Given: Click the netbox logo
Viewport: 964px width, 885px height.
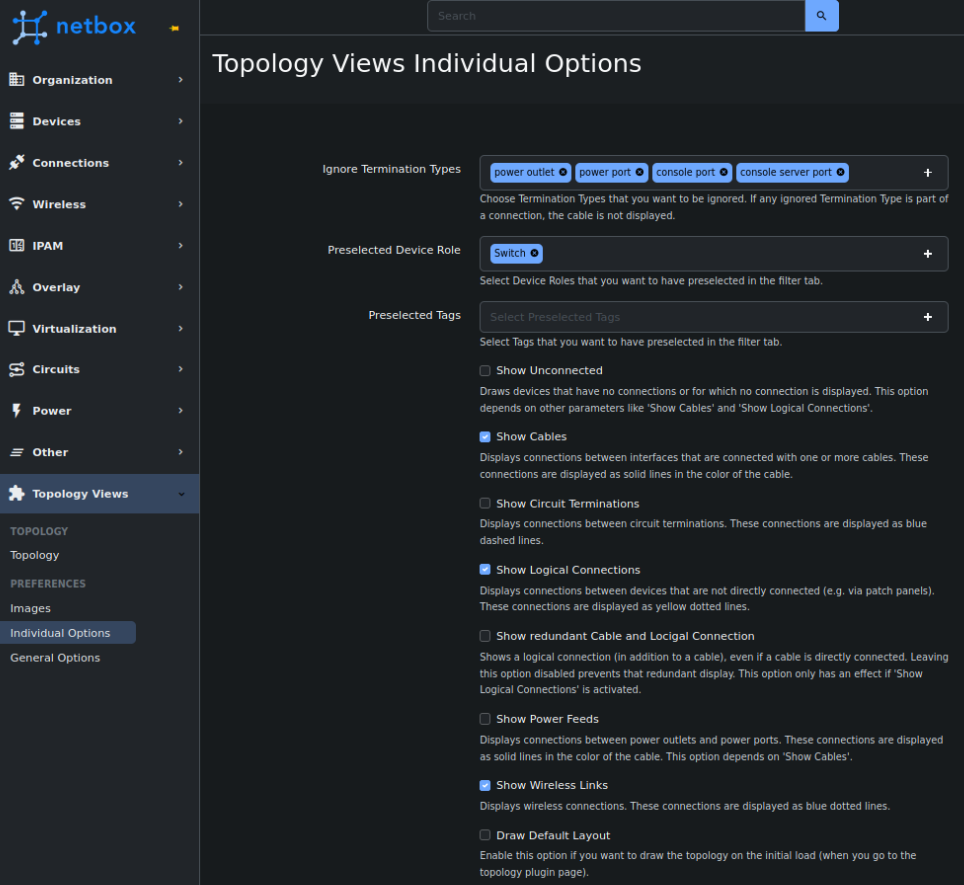Looking at the screenshot, I should coord(70,27).
